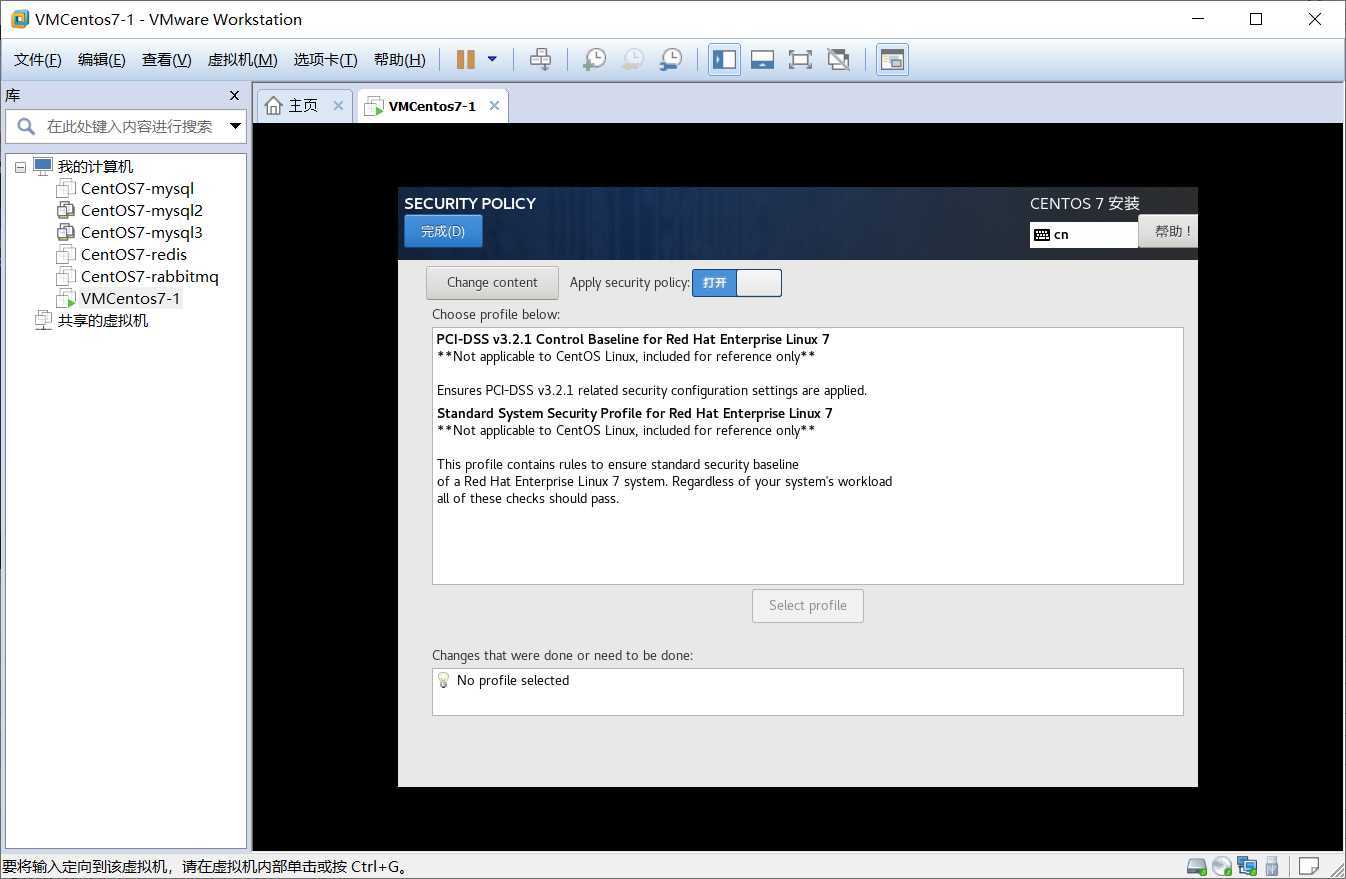Image resolution: width=1346 pixels, height=879 pixels.
Task: Click the 帮助! help button in installer
Action: click(1169, 231)
